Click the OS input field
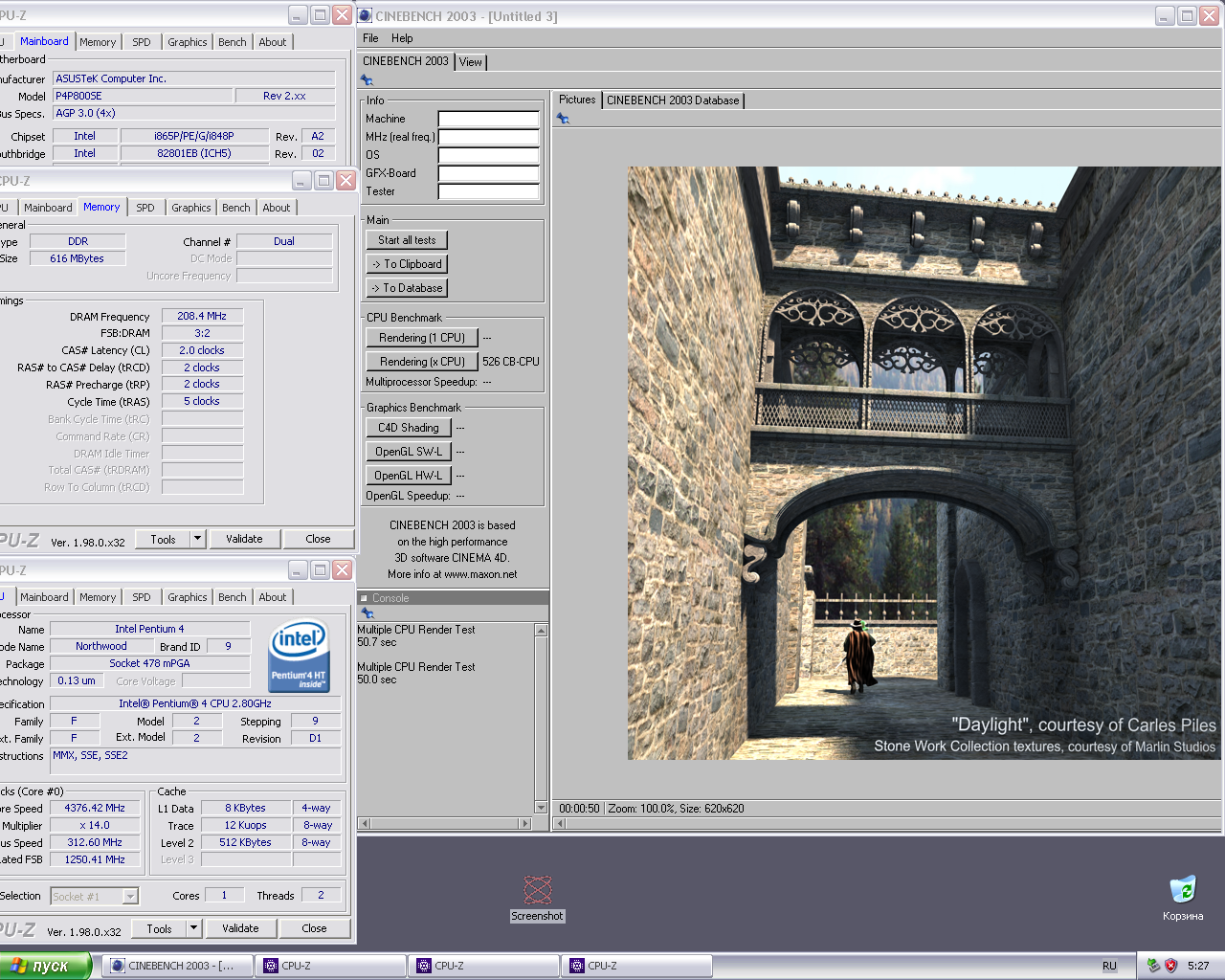Screen dimensions: 1225x980 pos(489,155)
